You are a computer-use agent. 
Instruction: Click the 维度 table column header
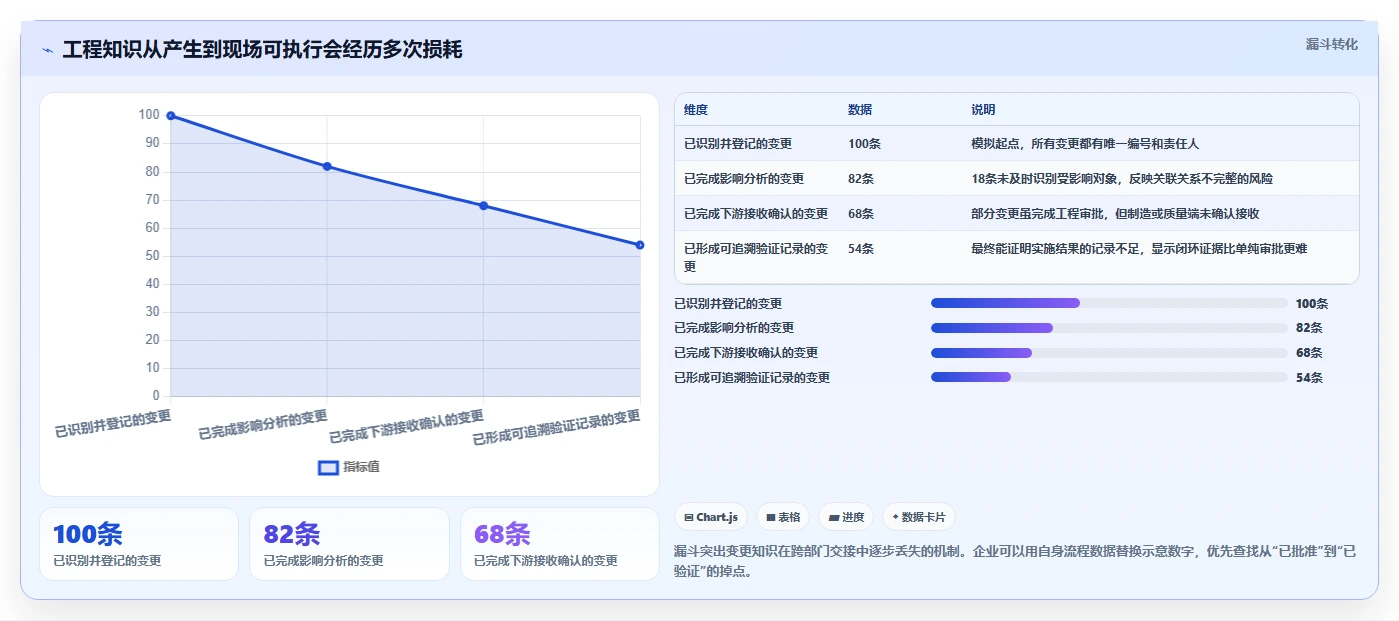tap(696, 110)
